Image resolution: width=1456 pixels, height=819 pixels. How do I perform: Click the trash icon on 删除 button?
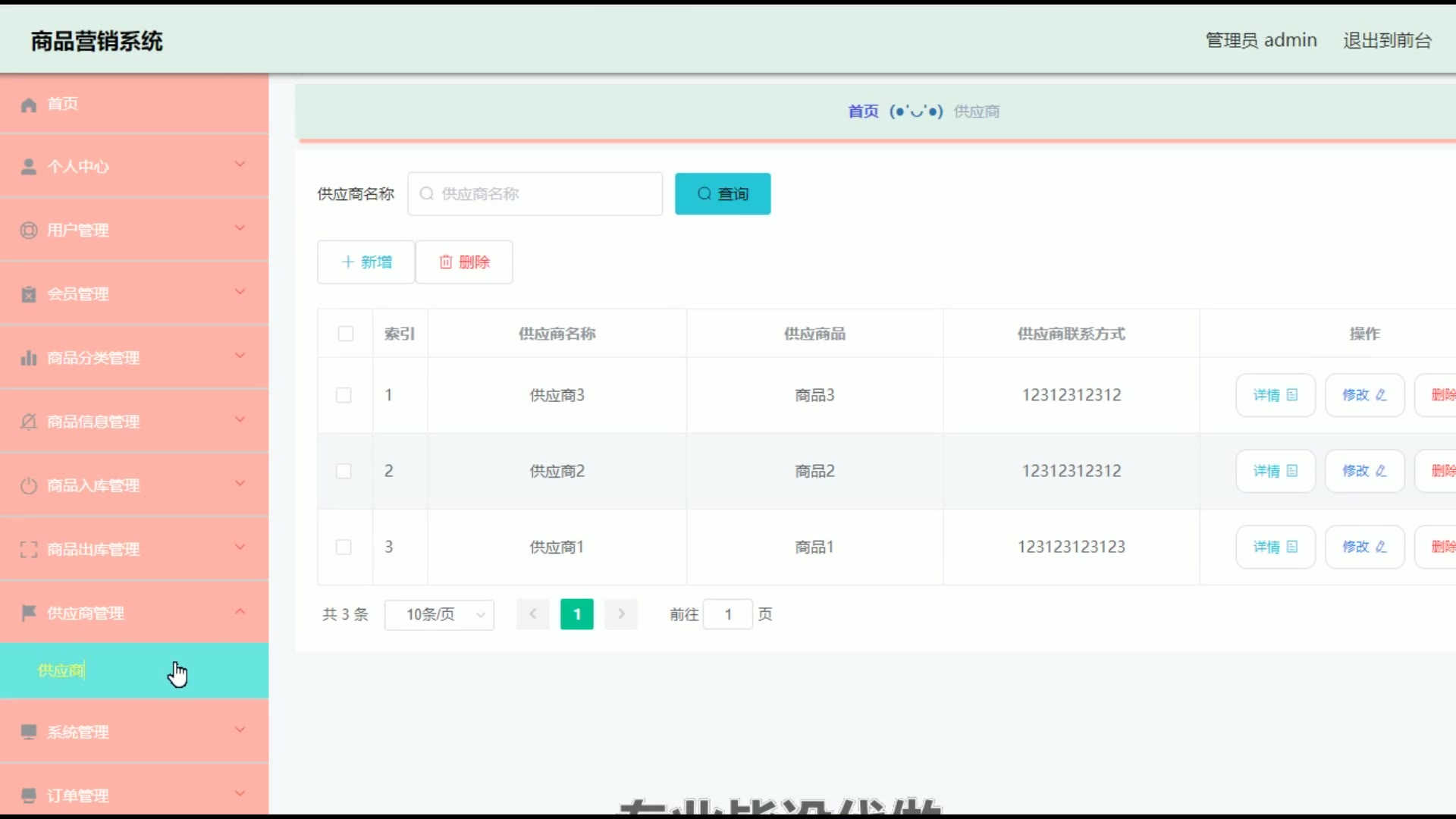coord(446,262)
